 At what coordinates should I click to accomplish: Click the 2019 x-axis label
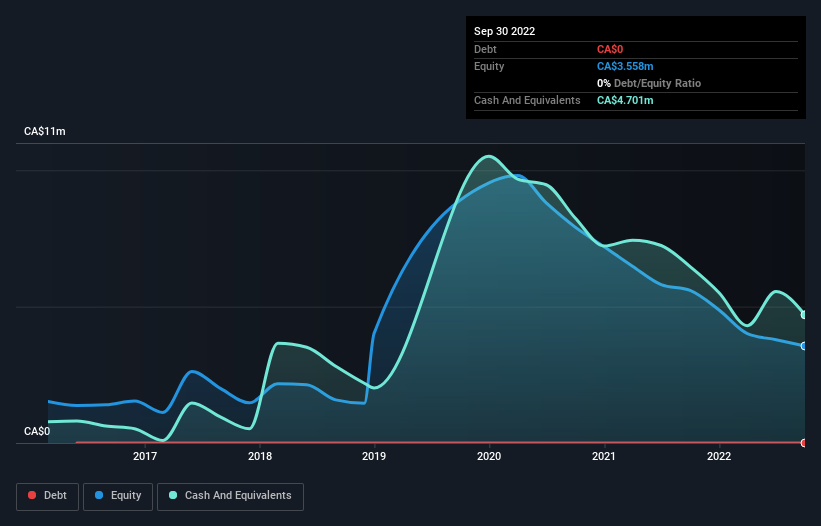coord(374,456)
